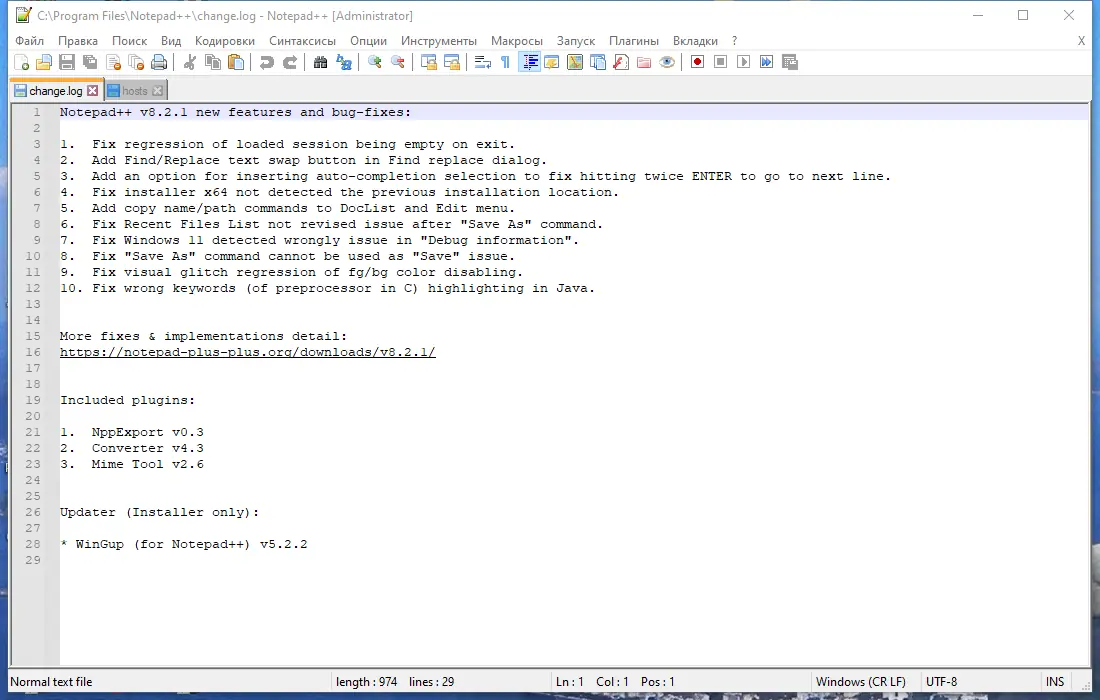Click the INS status bar indicator

click(x=1055, y=682)
